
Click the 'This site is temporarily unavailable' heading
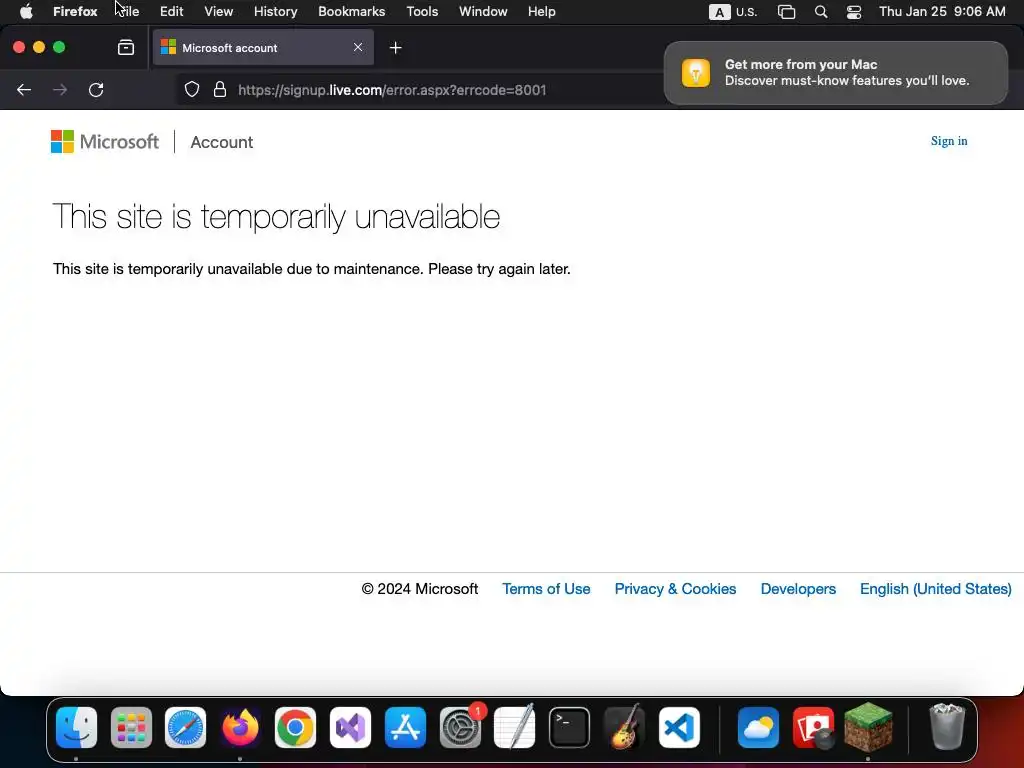click(x=276, y=217)
